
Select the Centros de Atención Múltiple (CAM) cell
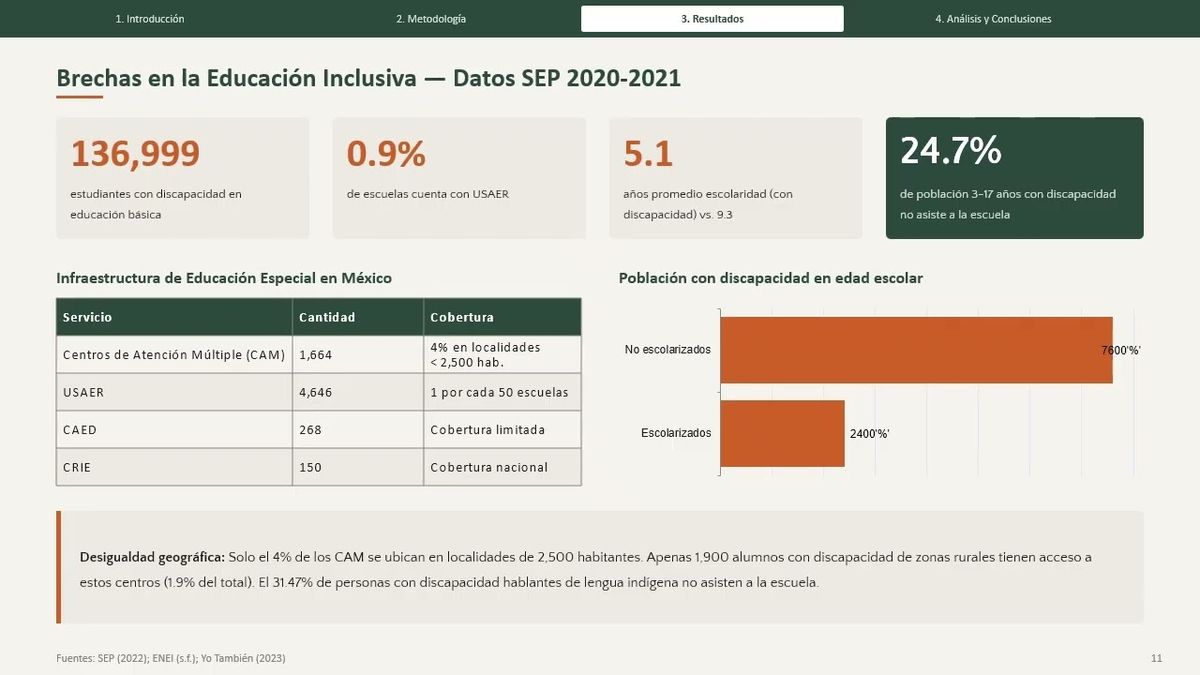(x=174, y=355)
